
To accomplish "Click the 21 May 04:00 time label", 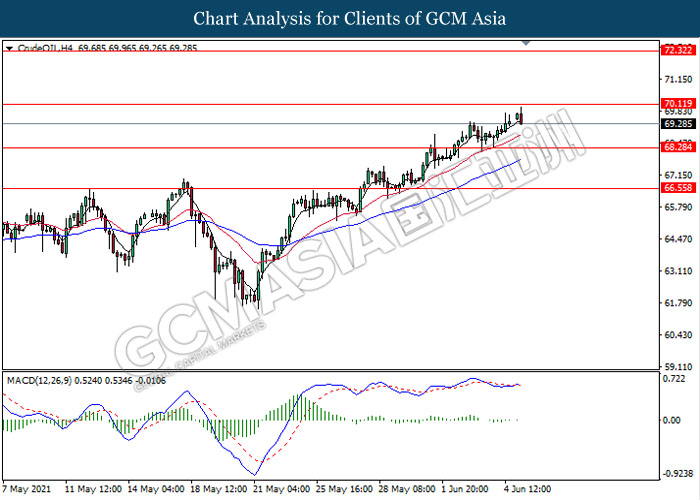I will (282, 489).
